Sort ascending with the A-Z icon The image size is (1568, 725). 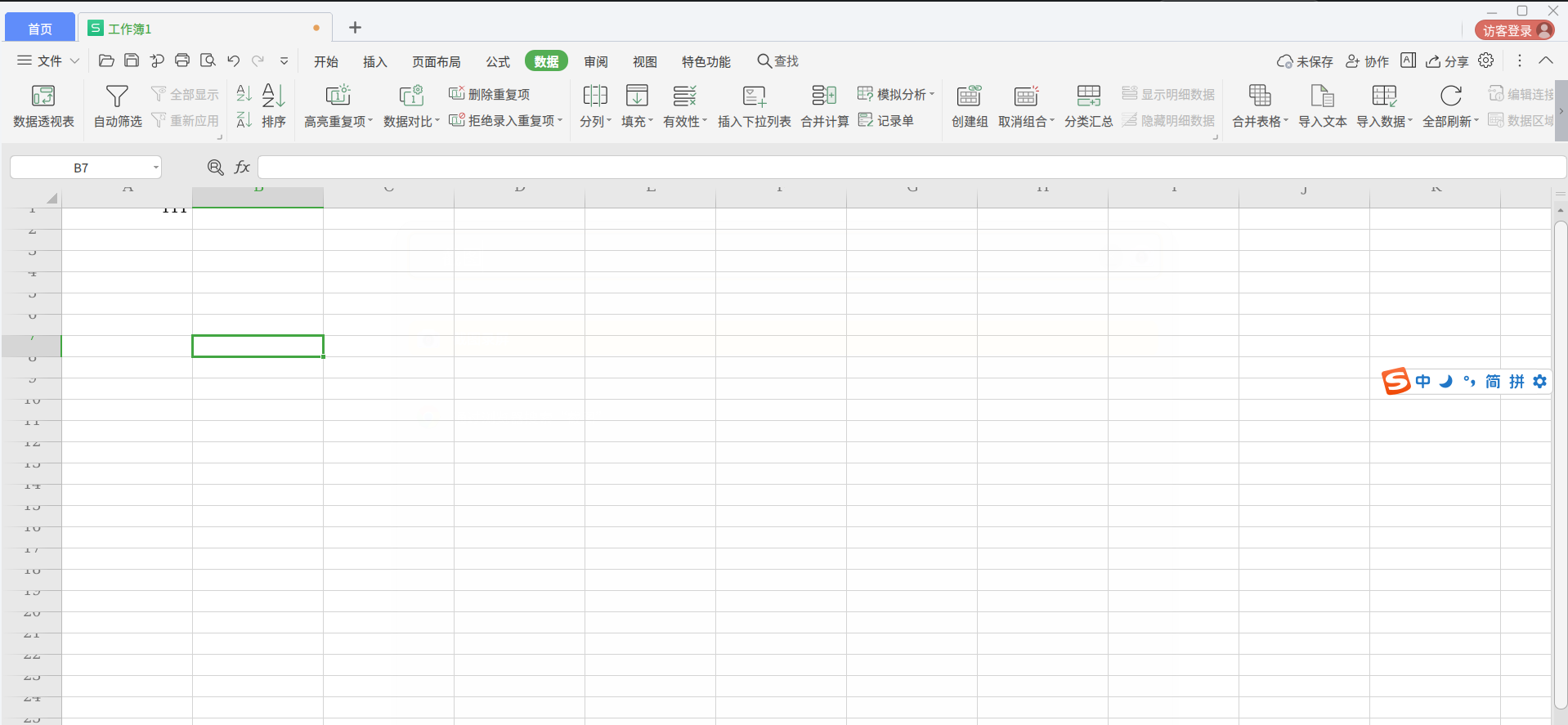[244, 93]
